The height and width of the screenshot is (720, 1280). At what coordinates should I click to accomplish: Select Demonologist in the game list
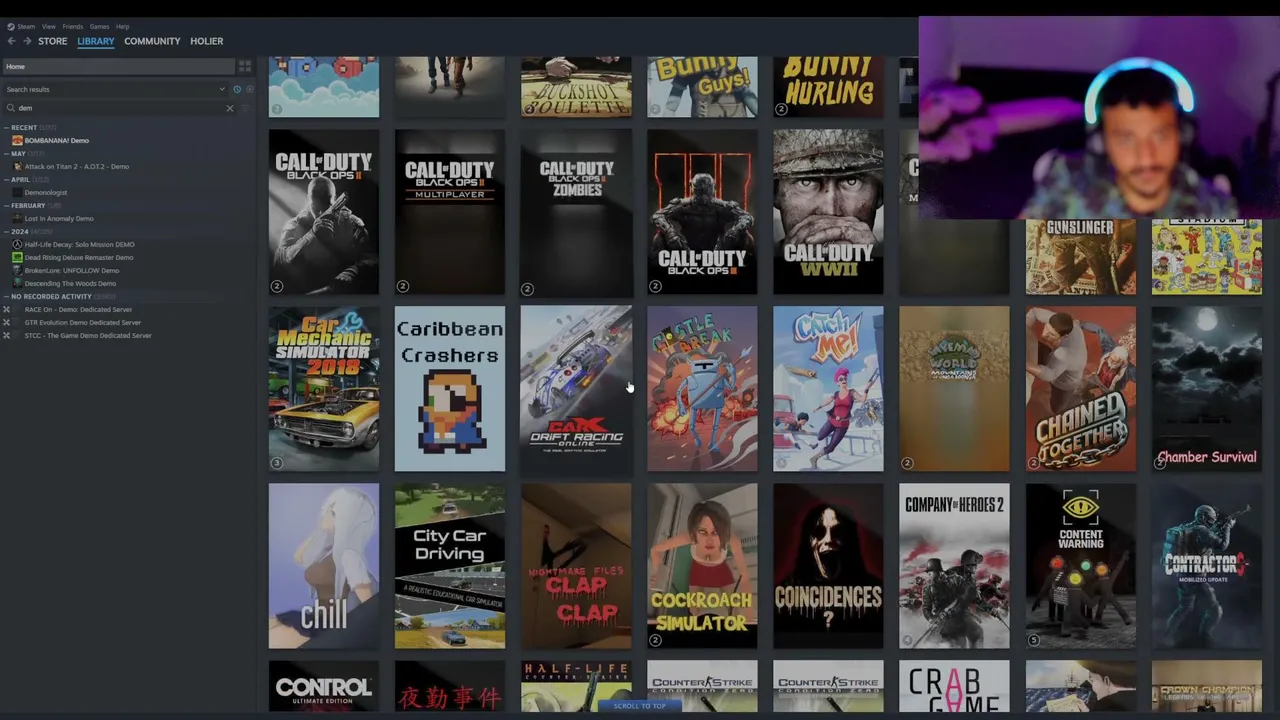46,193
